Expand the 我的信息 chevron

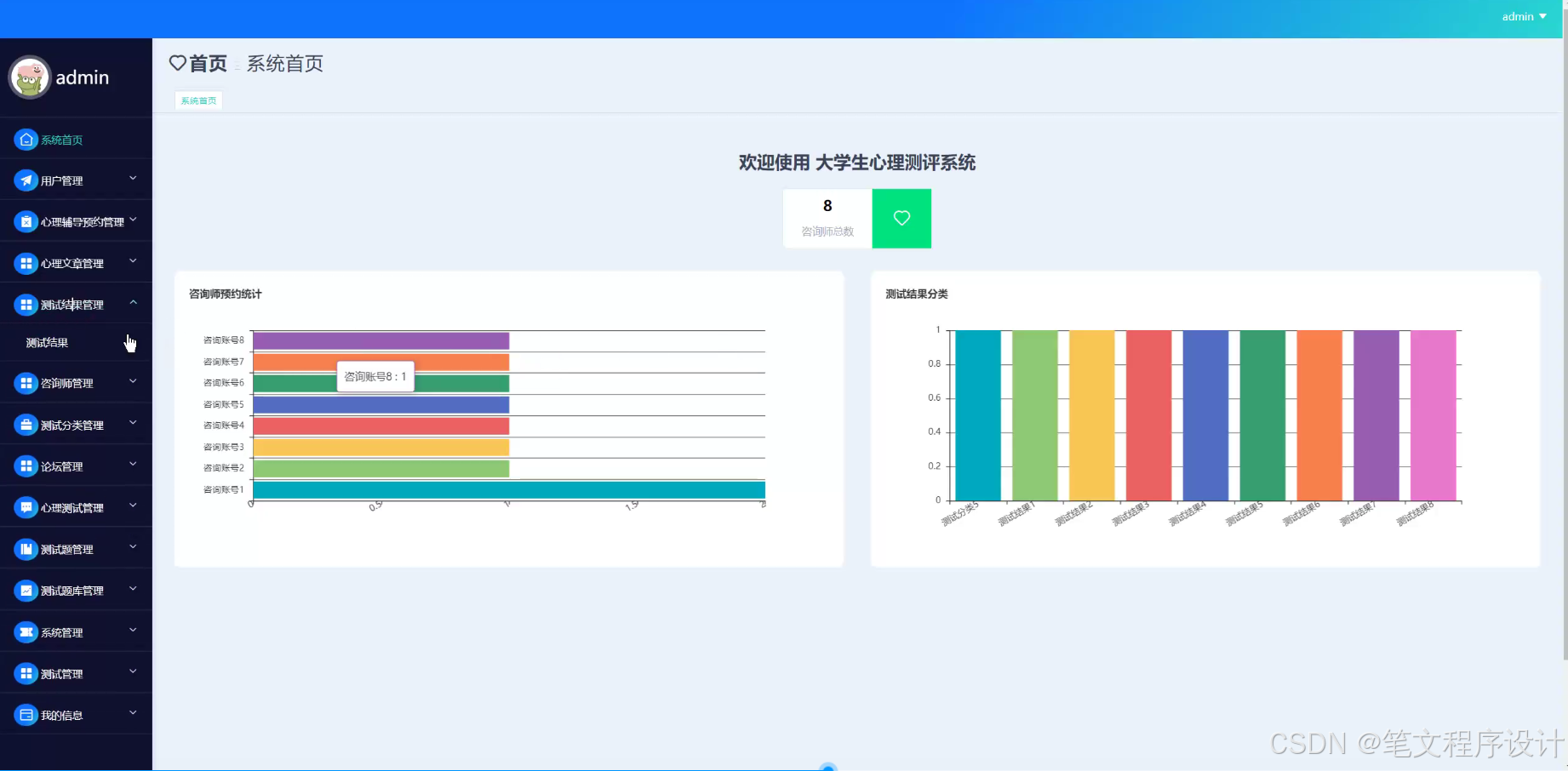133,713
